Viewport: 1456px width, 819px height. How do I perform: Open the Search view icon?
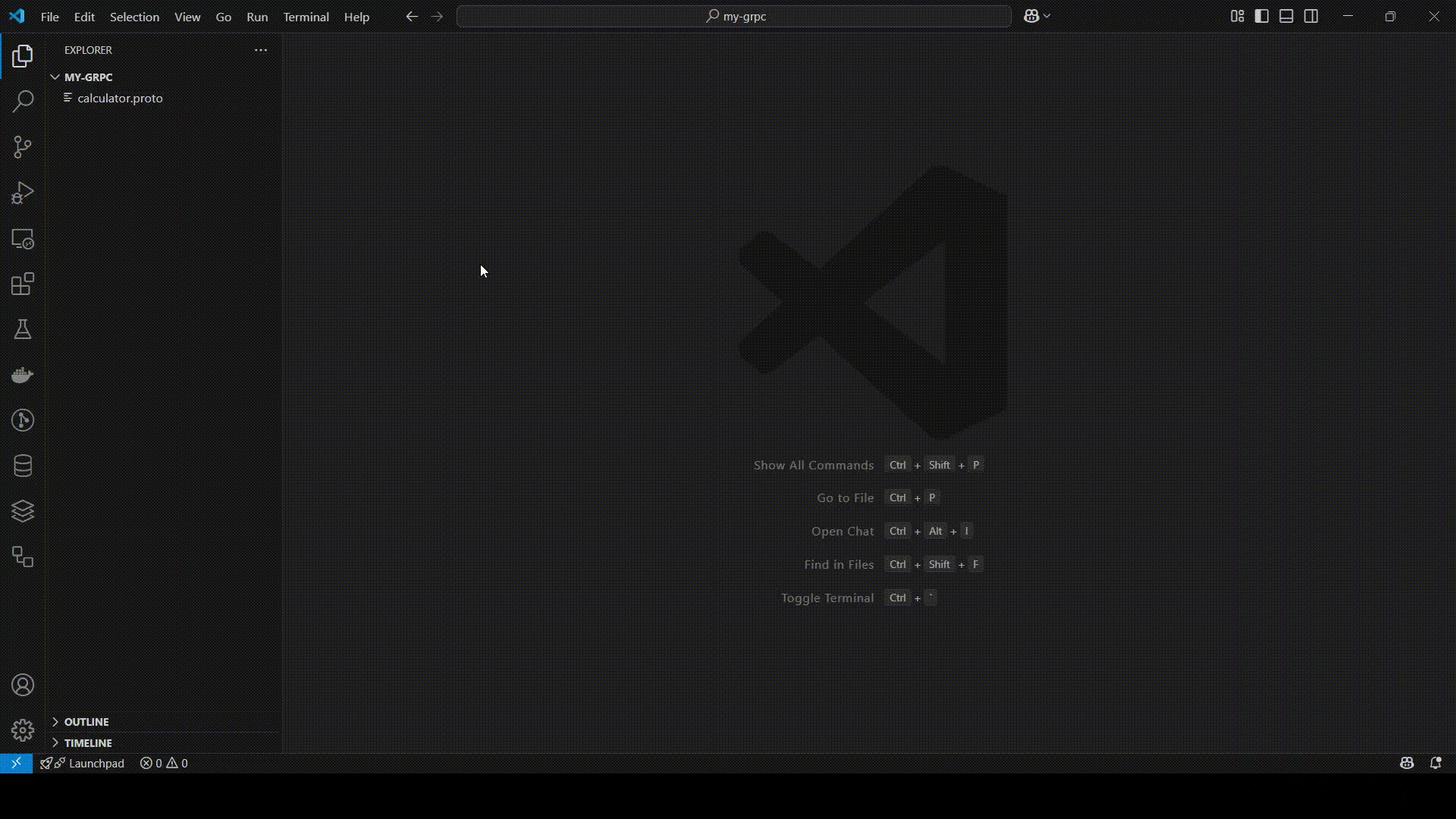[x=23, y=102]
